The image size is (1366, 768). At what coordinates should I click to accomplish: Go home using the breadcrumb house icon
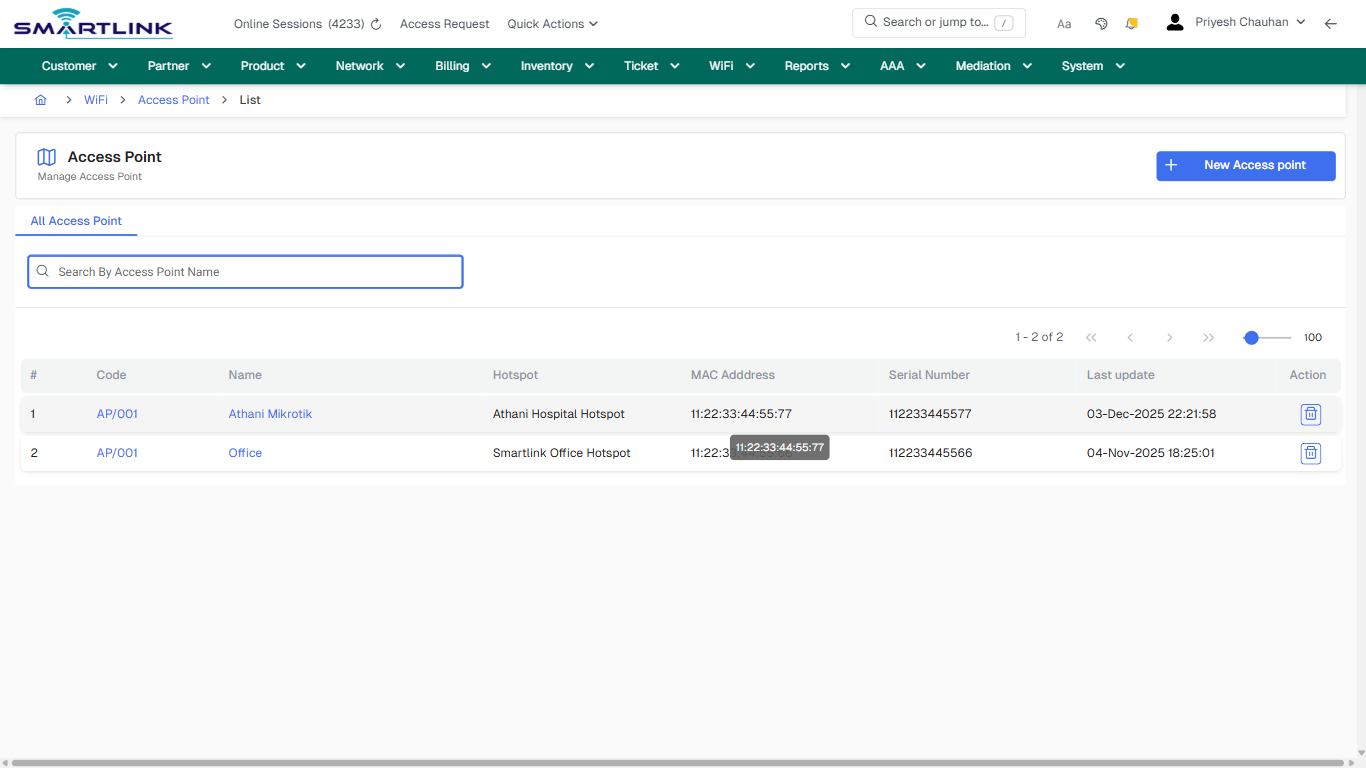tap(40, 99)
